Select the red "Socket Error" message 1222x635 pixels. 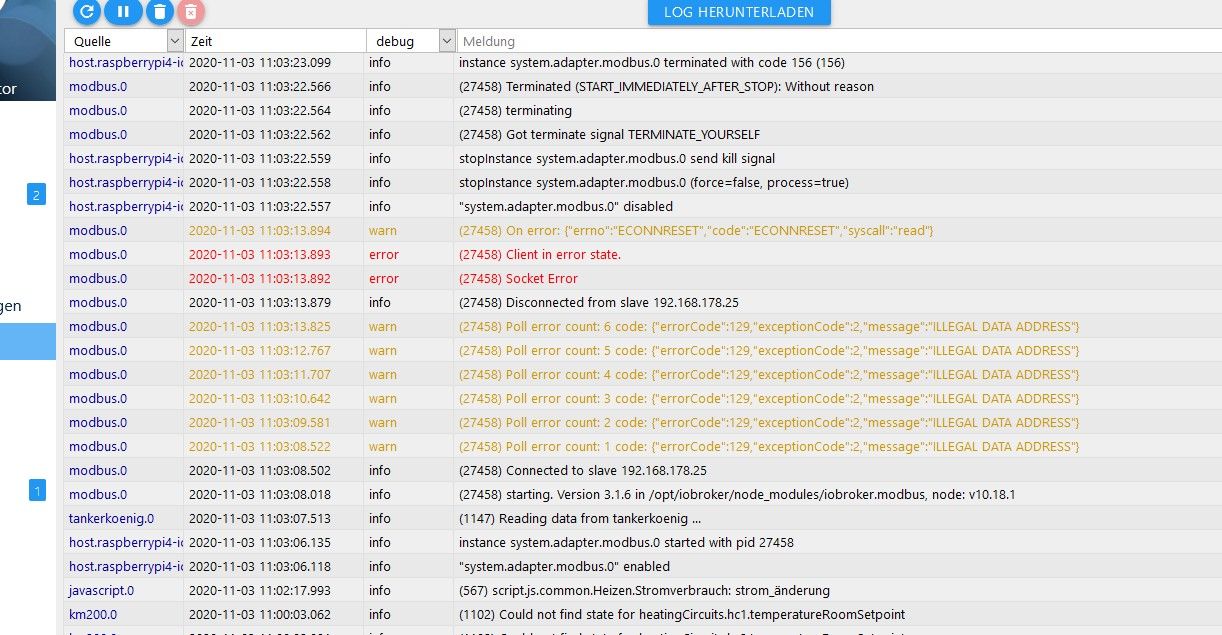click(x=541, y=278)
